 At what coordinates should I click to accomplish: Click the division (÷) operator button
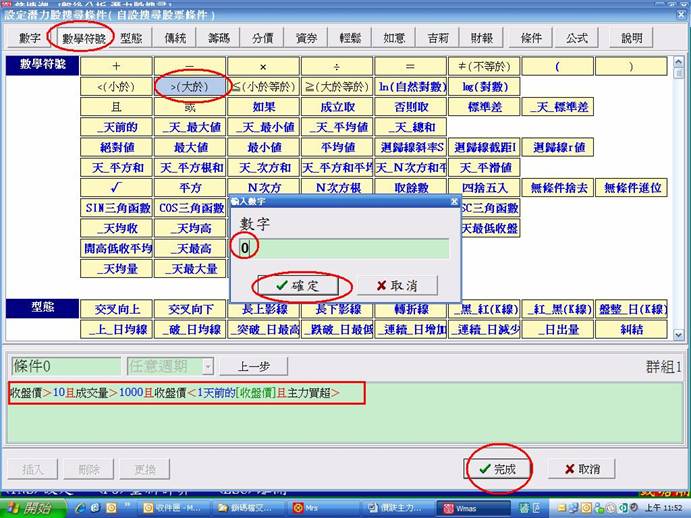click(336, 65)
